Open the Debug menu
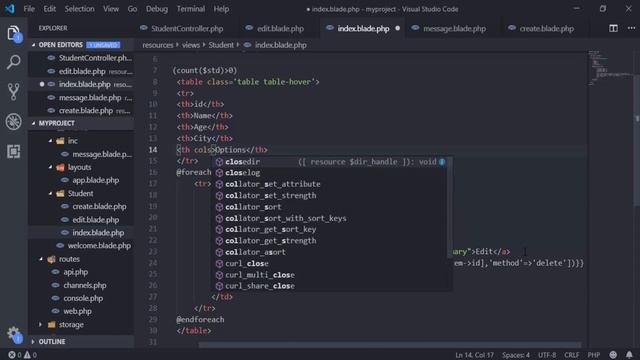Image resolution: width=640 pixels, height=360 pixels. click(157, 9)
